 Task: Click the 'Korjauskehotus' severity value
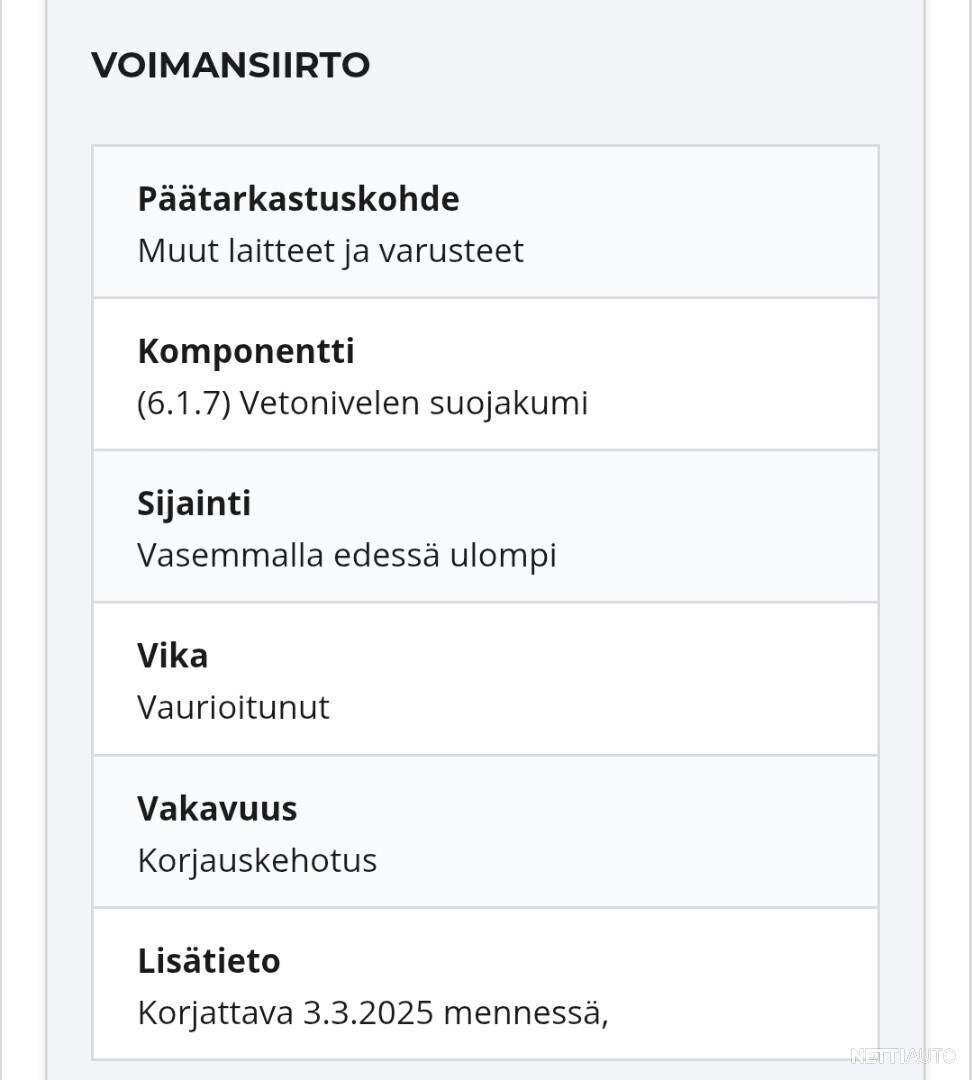coord(257,860)
